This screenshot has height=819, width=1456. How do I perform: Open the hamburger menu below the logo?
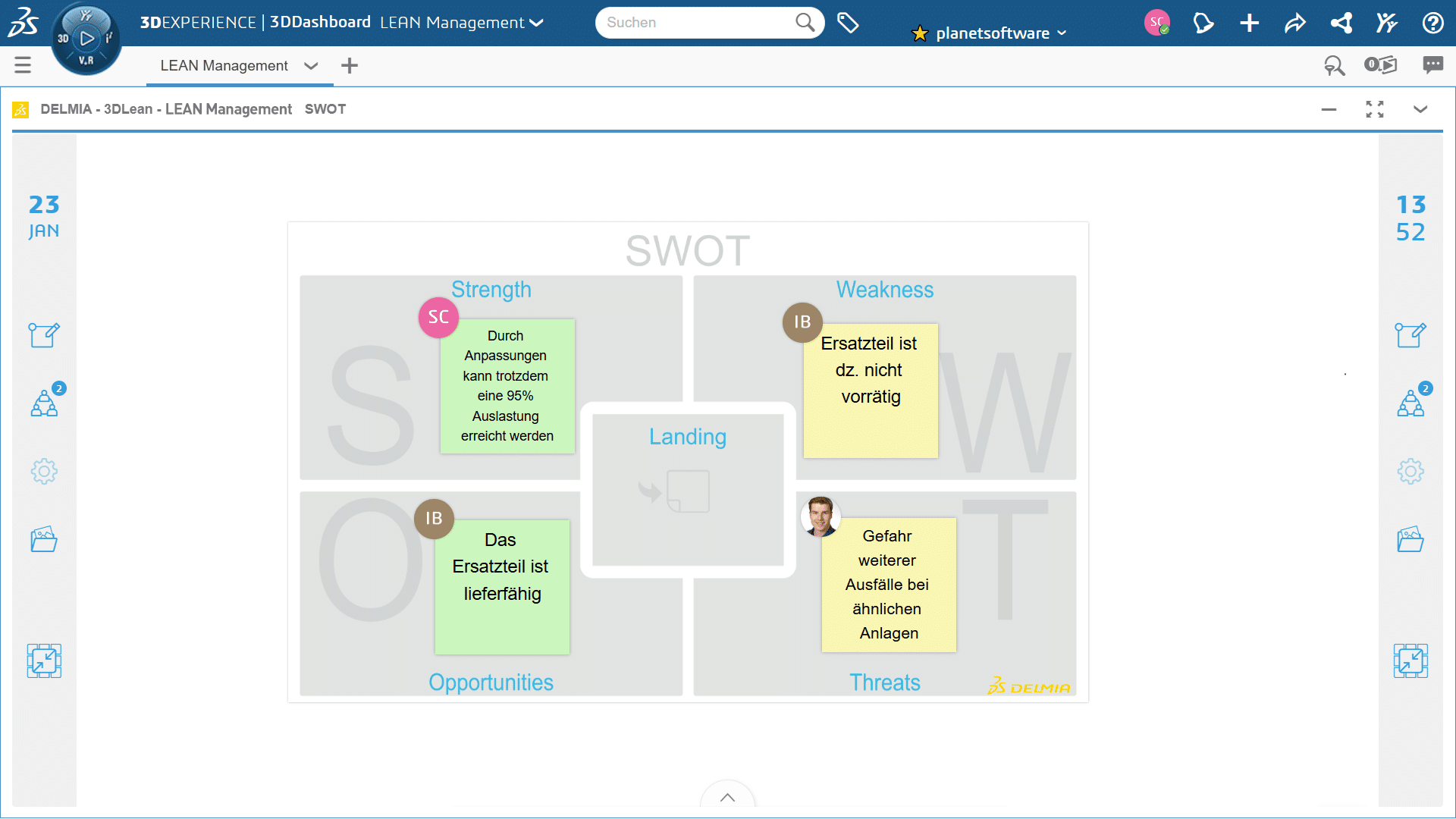pos(22,65)
